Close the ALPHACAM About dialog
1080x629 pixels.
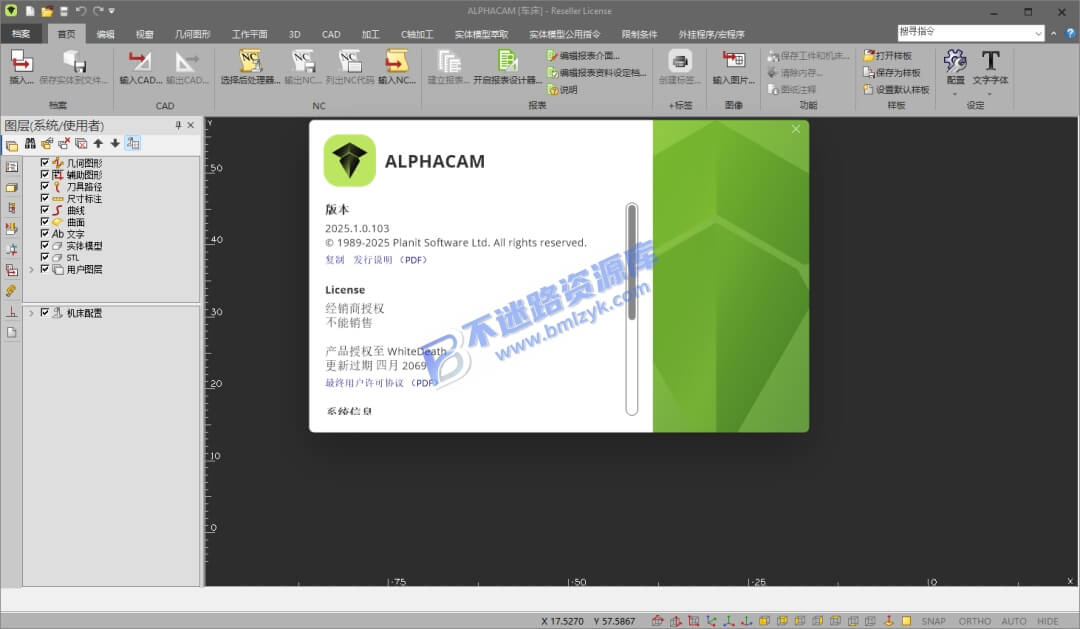click(796, 129)
